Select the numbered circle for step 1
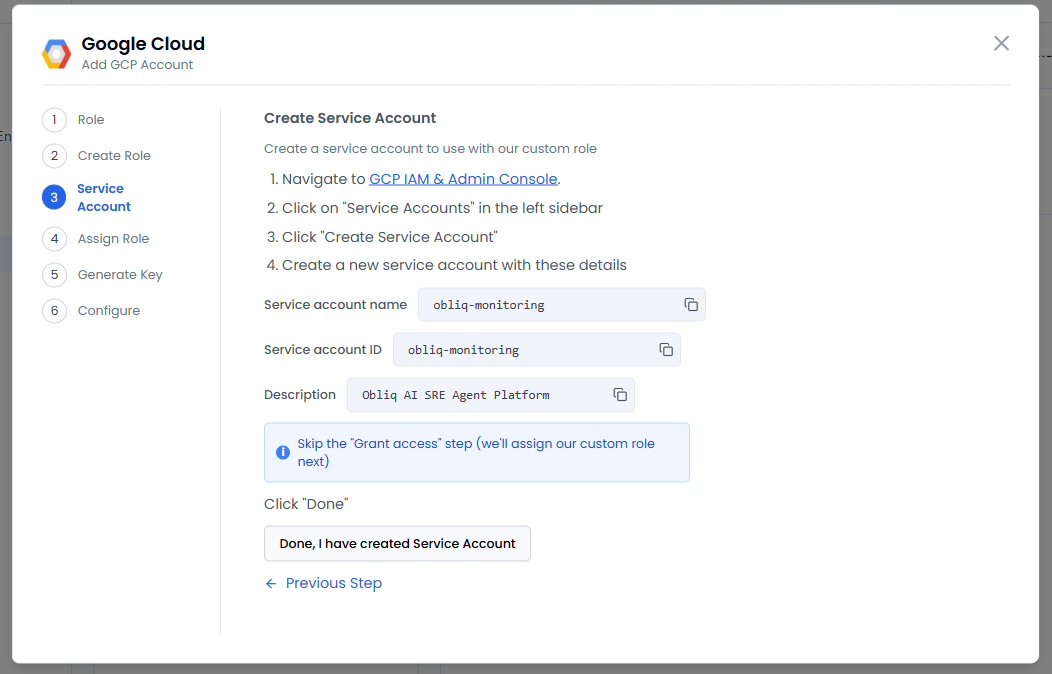Viewport: 1052px width, 674px height. click(54, 120)
